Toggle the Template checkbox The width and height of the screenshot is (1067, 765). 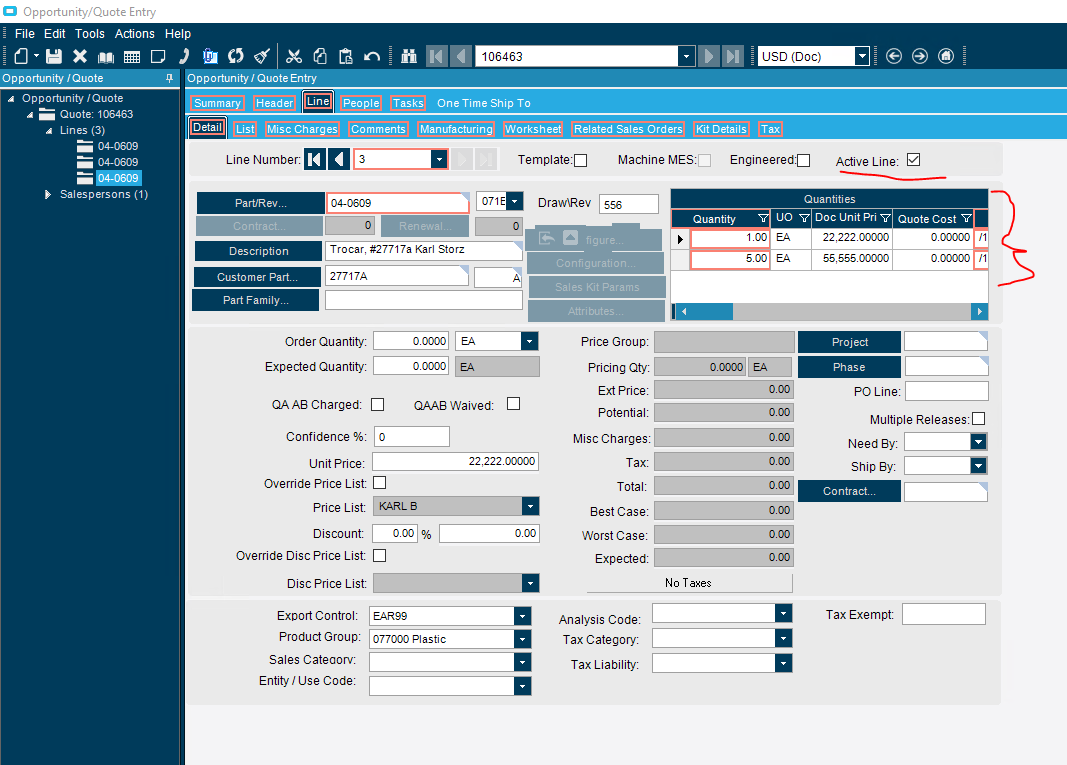click(x=580, y=161)
